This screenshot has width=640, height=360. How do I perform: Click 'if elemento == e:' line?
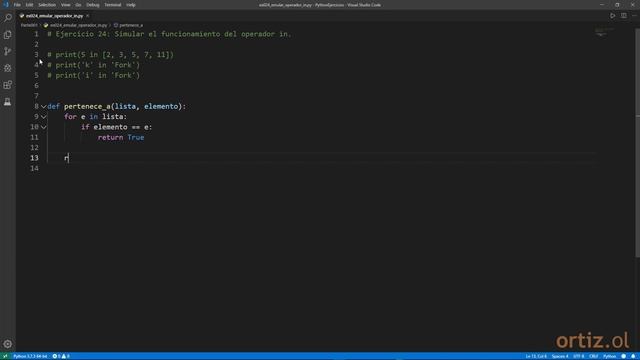(116, 127)
